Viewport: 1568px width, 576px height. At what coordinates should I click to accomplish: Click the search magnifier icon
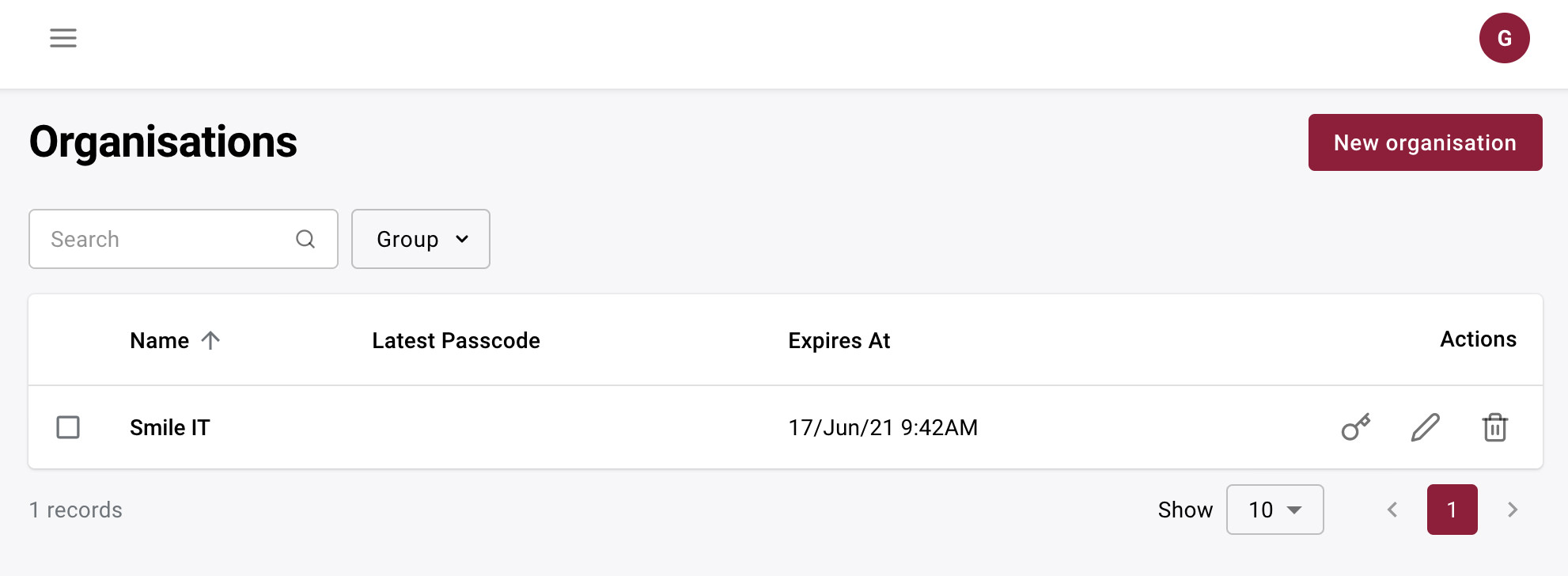click(305, 239)
